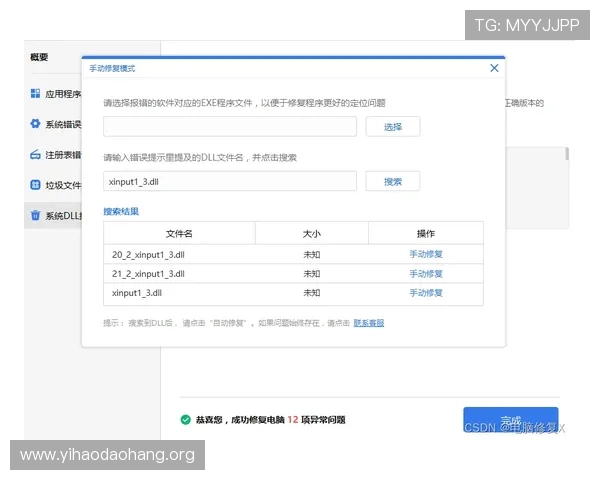This screenshot has width=600, height=480.
Task: Click the scrollbar in the background panel
Action: point(567,154)
